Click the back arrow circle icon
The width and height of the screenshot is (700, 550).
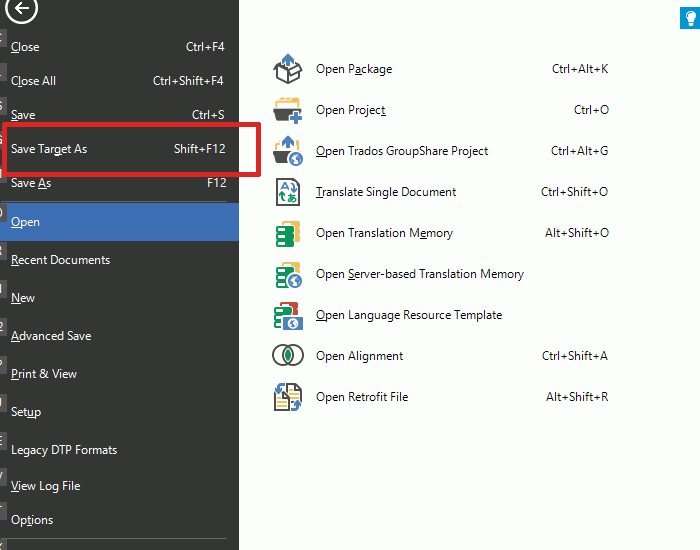22,10
